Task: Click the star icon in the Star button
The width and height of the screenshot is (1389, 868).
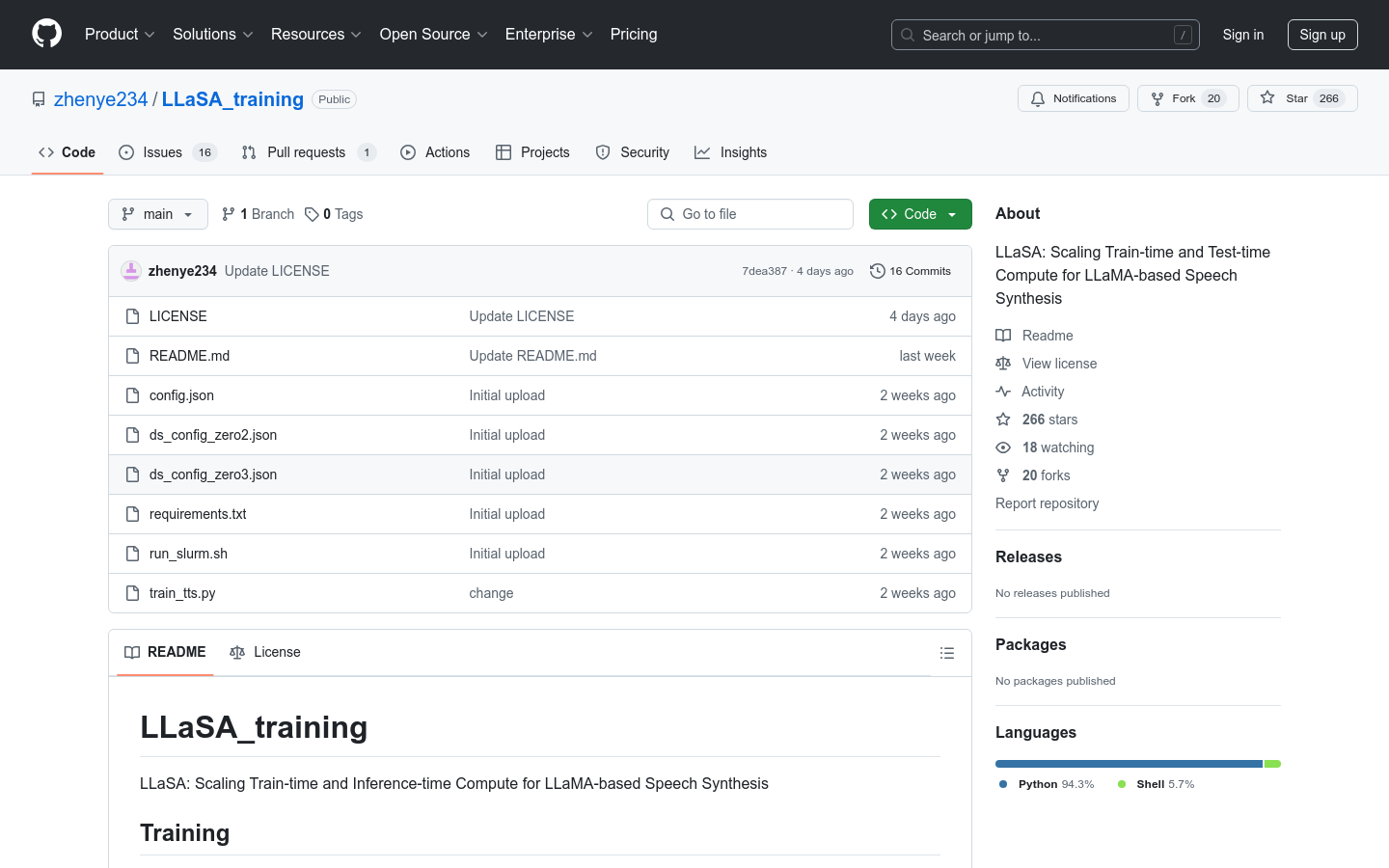Action: coord(1267,98)
